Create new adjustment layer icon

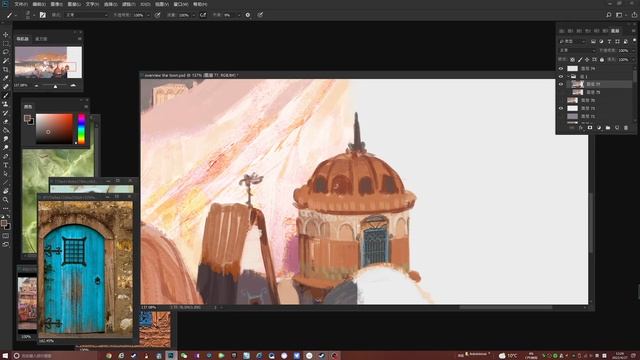[599, 128]
